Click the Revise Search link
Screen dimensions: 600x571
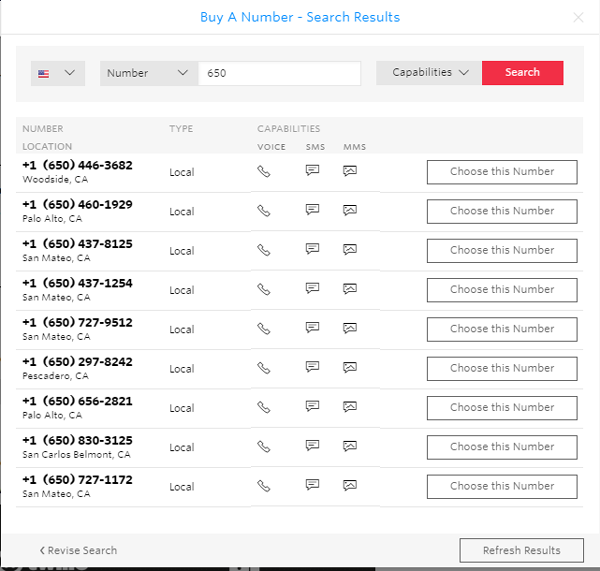(78, 550)
